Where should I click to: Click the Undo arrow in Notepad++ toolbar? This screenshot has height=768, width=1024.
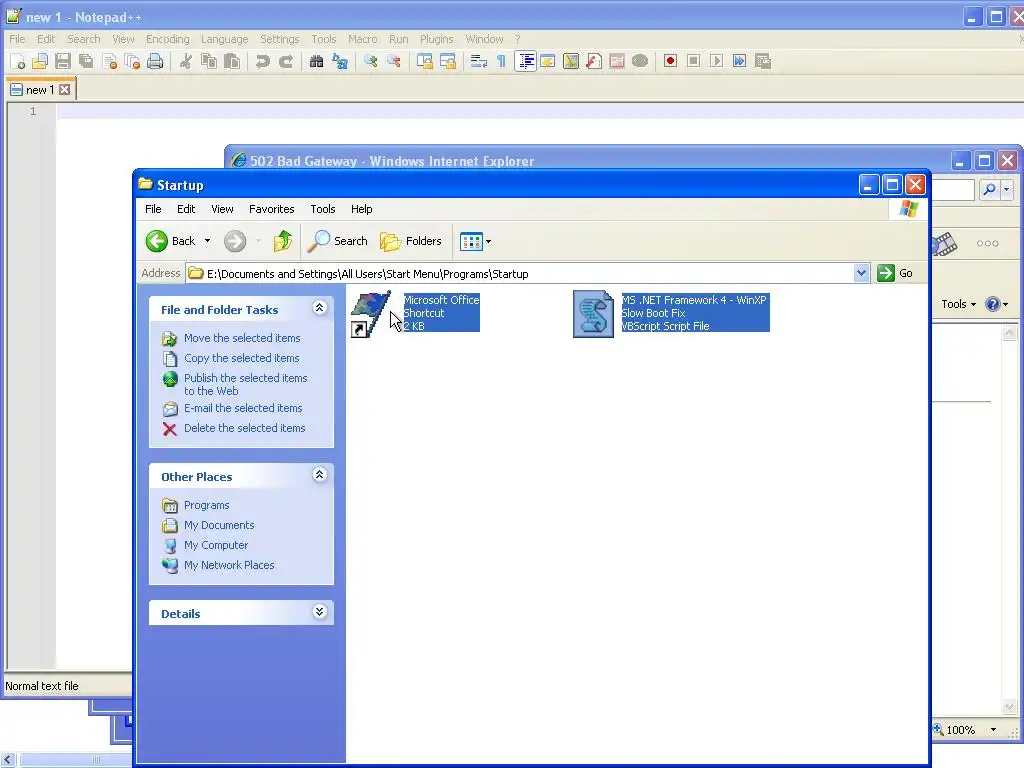pyautogui.click(x=263, y=61)
